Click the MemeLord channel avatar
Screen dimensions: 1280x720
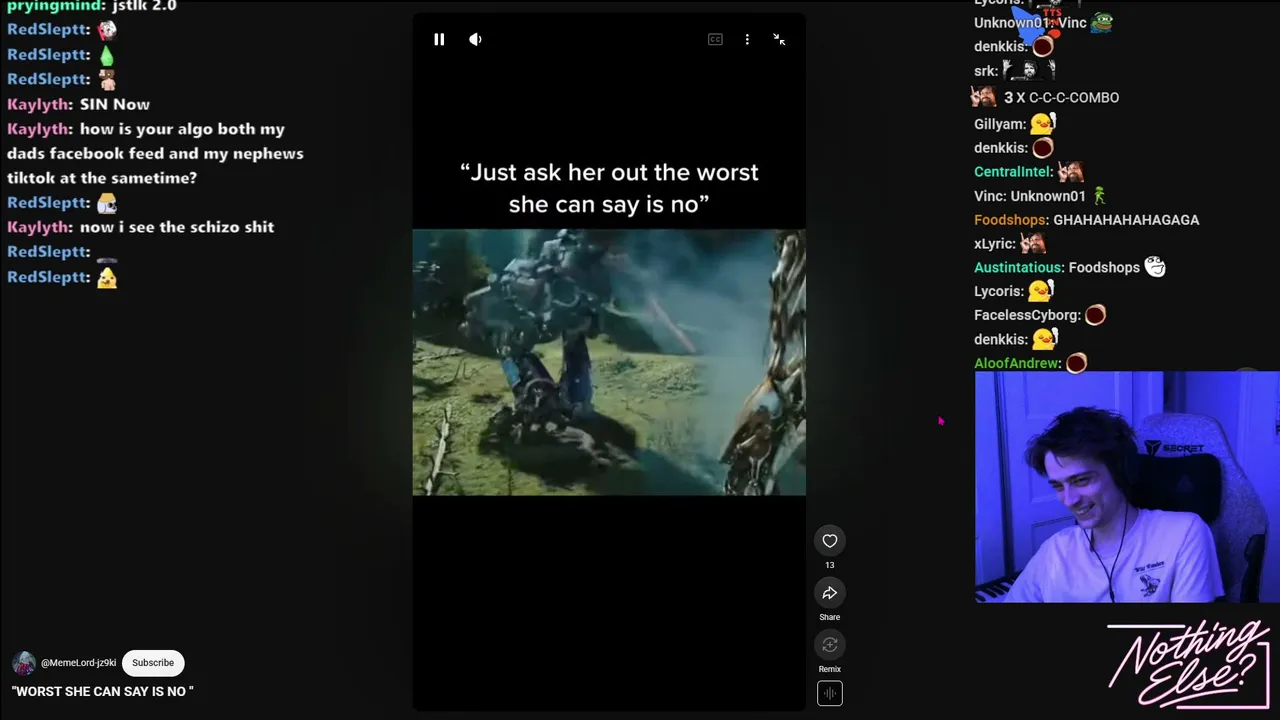coord(24,663)
